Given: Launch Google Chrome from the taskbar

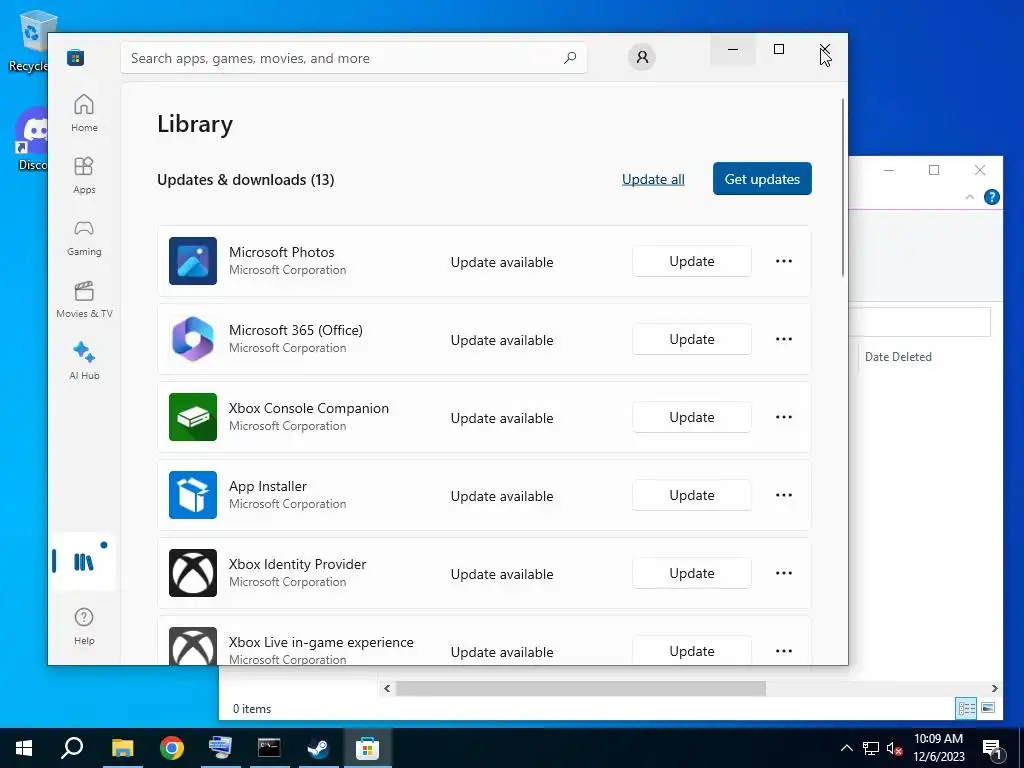Looking at the screenshot, I should 172,748.
